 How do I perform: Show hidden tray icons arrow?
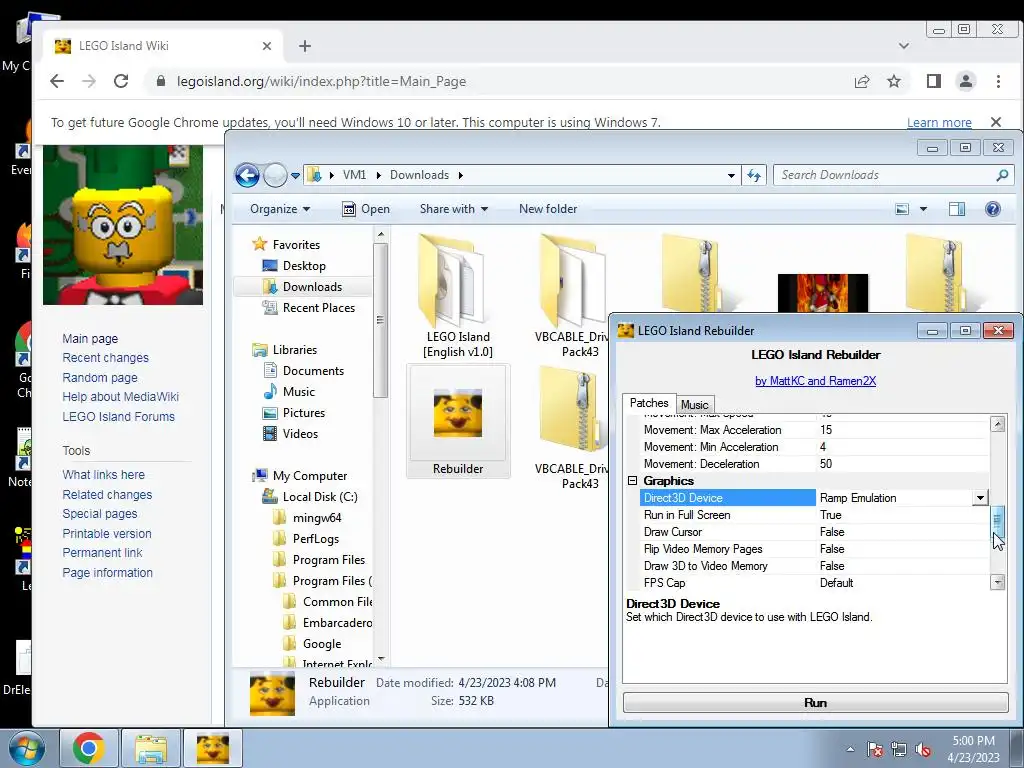850,749
